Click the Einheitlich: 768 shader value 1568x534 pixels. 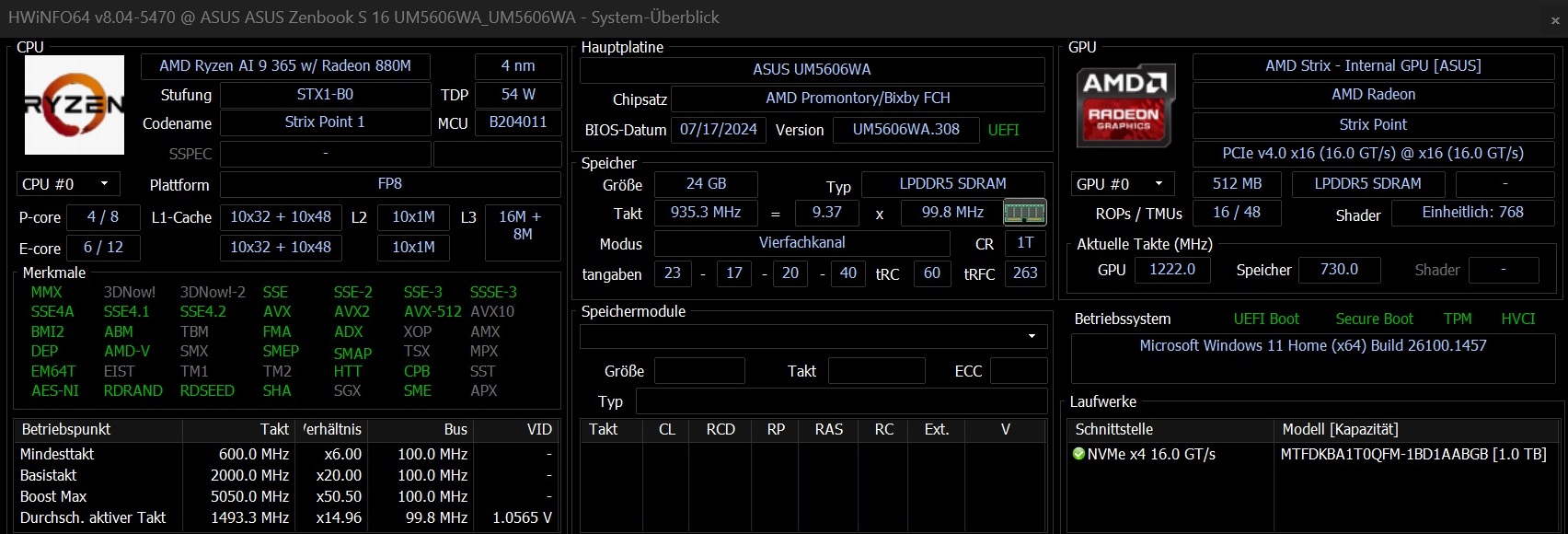[x=1473, y=213]
